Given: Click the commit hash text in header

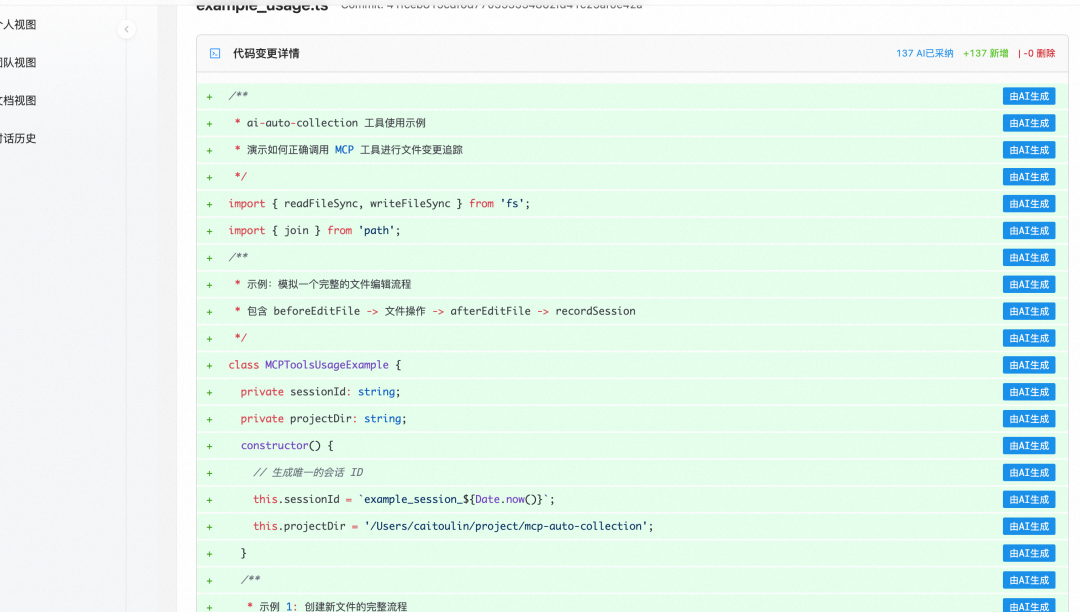Looking at the screenshot, I should pyautogui.click(x=491, y=6).
